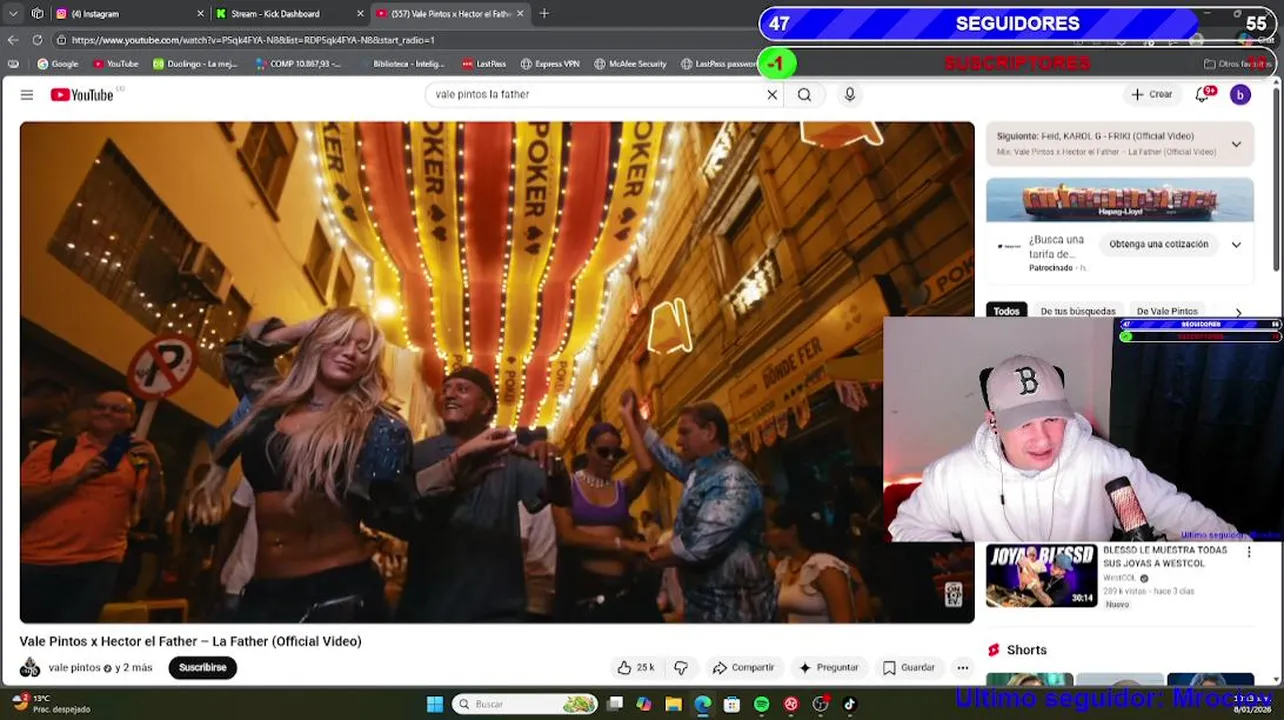
Task: Open vale pintos channel link
Action: coord(74,668)
